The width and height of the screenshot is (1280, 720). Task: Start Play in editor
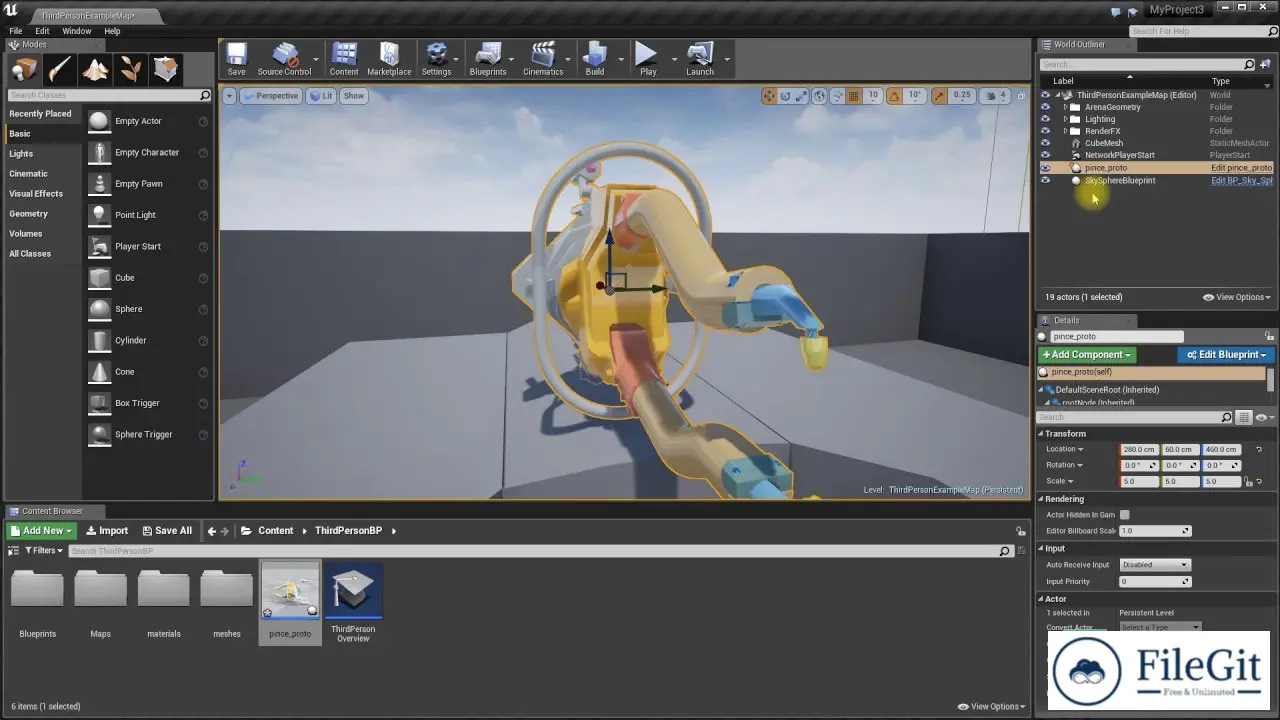pos(648,59)
